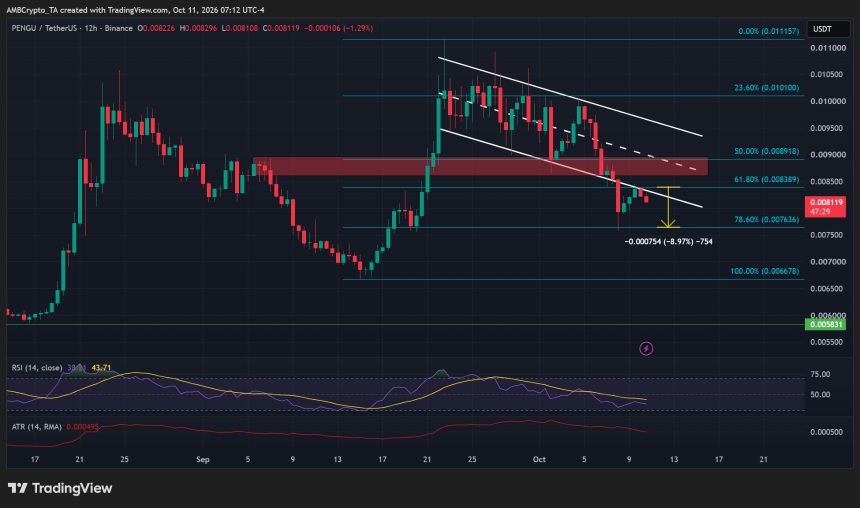Image resolution: width=860 pixels, height=508 pixels.
Task: Click the purple lightning bolt event icon
Action: pos(646,348)
